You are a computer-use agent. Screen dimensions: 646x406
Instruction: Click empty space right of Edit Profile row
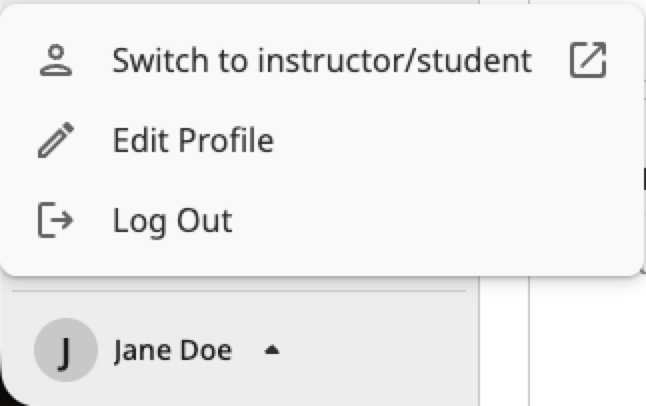click(x=453, y=140)
